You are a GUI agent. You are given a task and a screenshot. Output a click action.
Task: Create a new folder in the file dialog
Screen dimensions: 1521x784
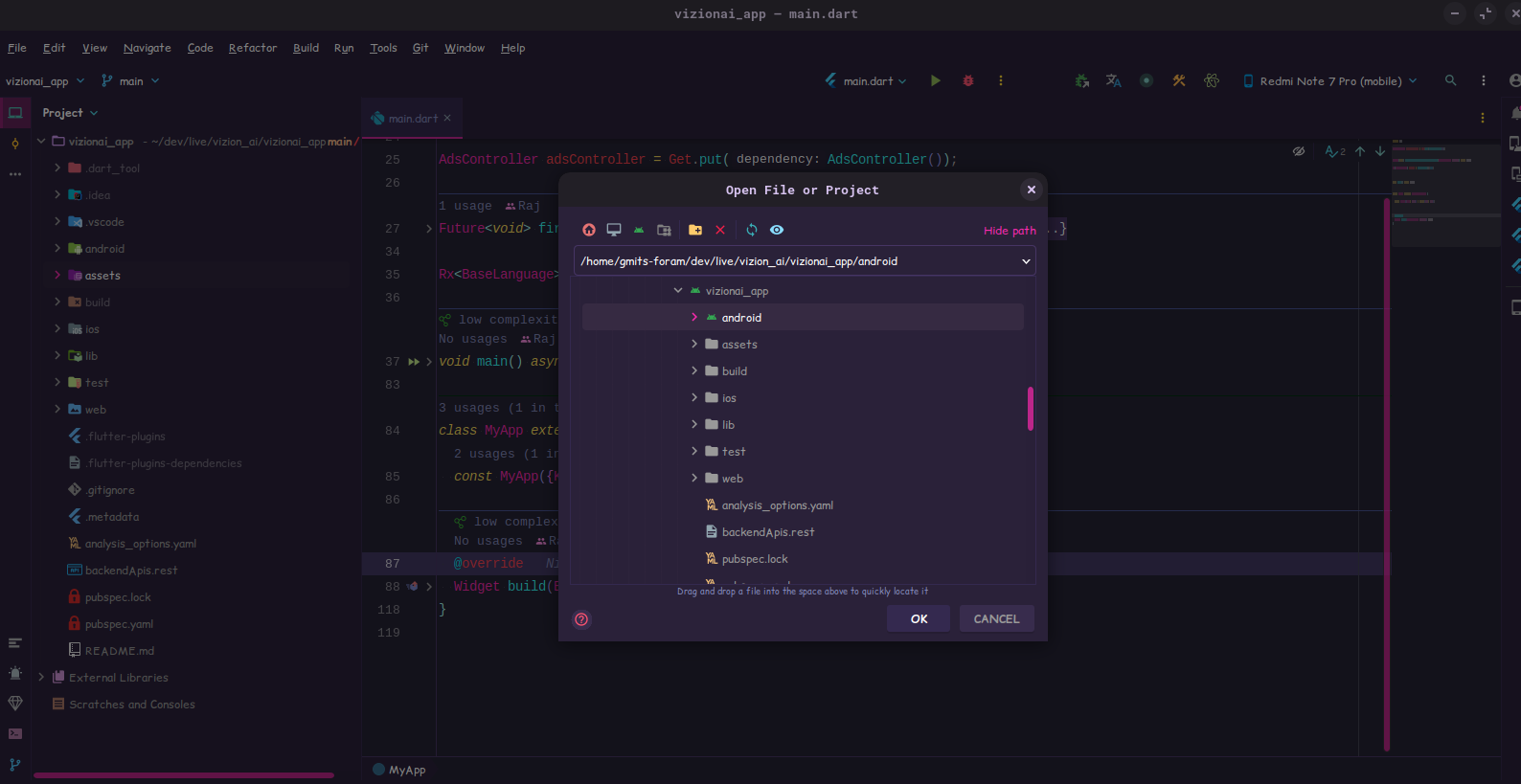tap(695, 230)
